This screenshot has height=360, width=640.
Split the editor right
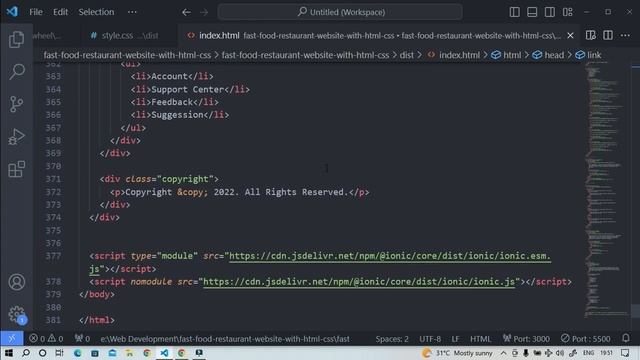(608, 36)
